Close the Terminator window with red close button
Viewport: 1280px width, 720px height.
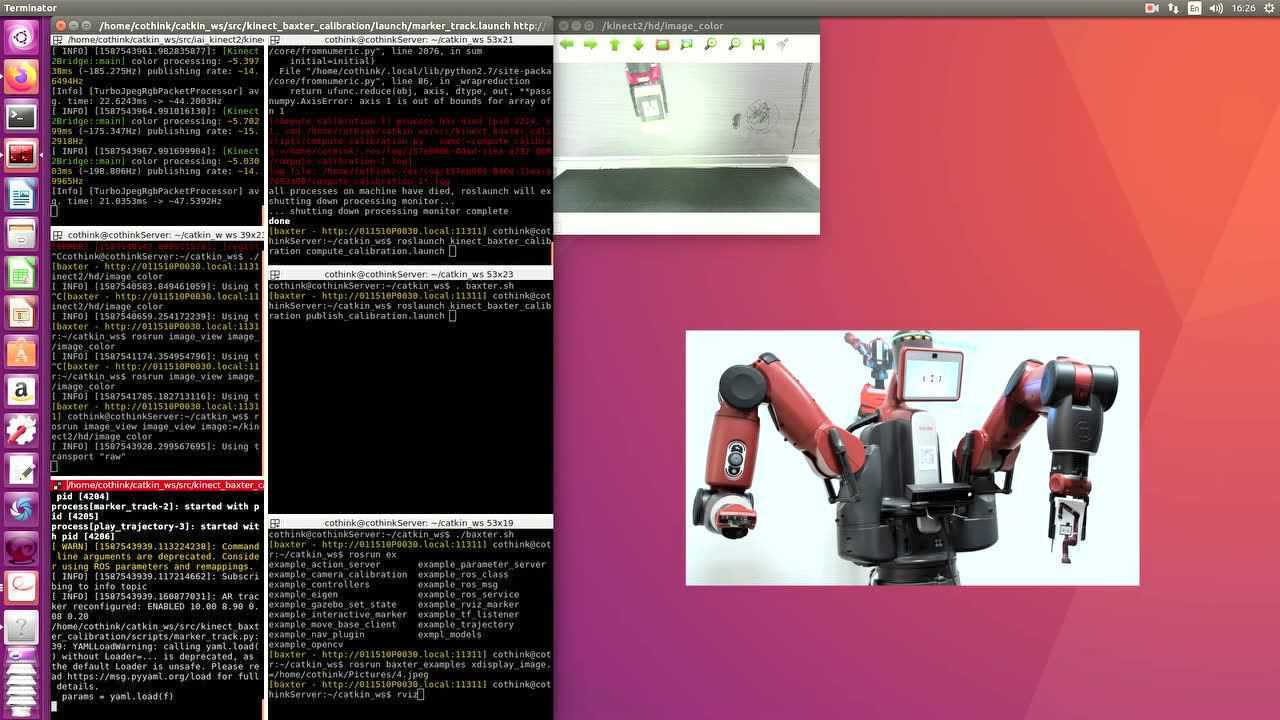pos(61,26)
